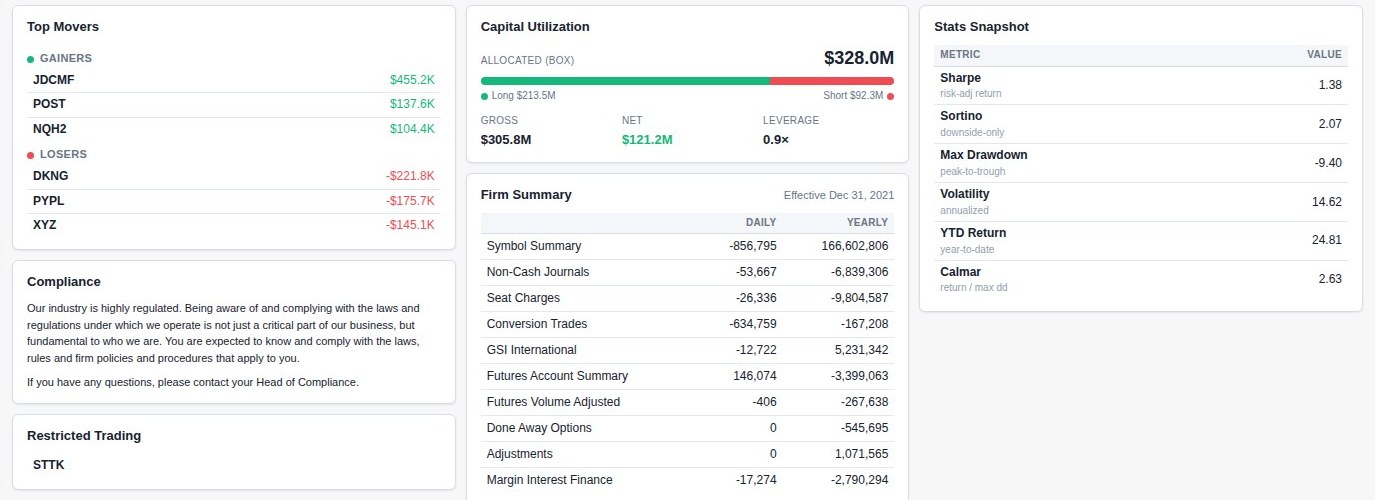Click the $455.2K gain value
Image resolution: width=1375 pixels, height=500 pixels.
pyautogui.click(x=412, y=80)
